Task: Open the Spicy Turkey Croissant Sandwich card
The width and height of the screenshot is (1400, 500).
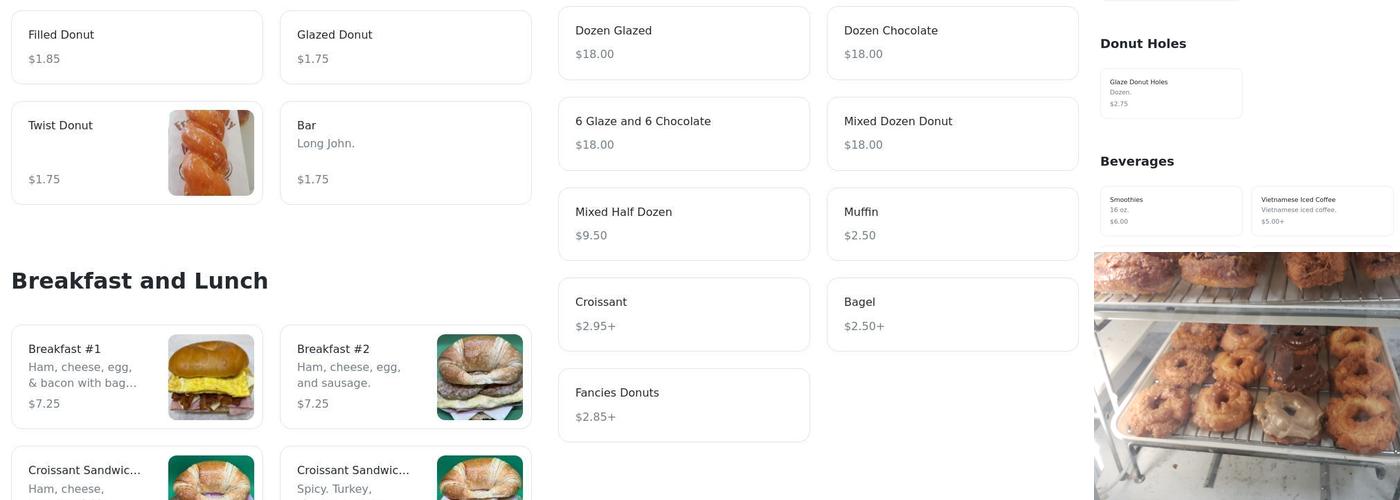Action: (405, 476)
